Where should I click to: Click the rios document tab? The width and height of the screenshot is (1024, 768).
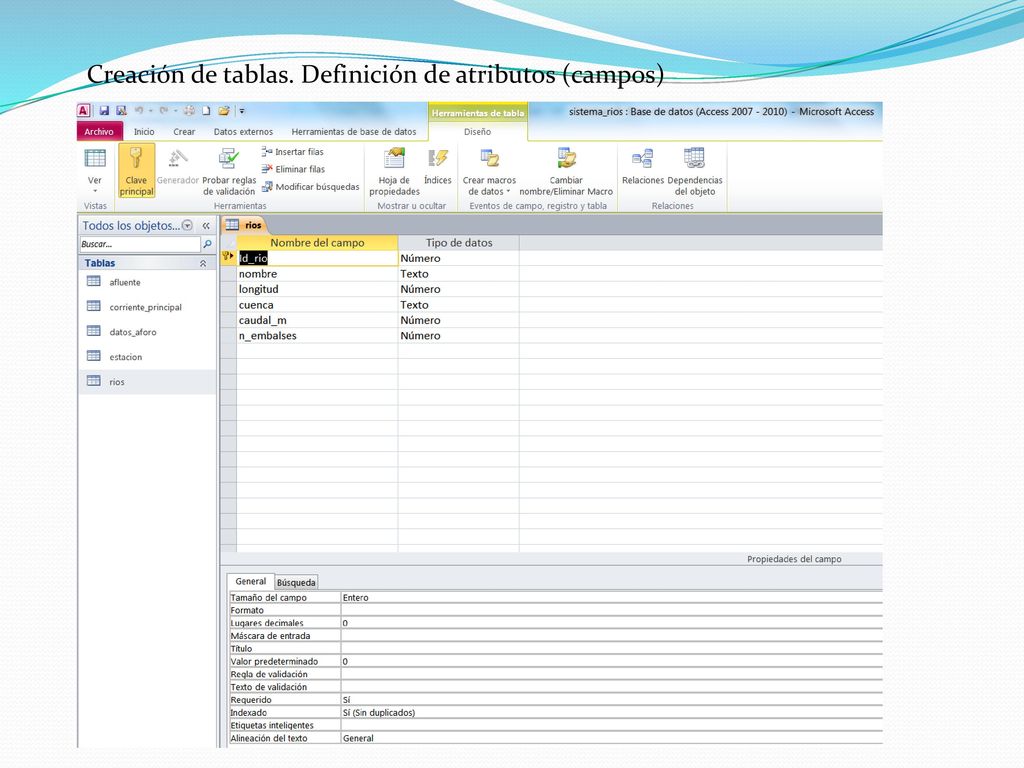click(245, 225)
